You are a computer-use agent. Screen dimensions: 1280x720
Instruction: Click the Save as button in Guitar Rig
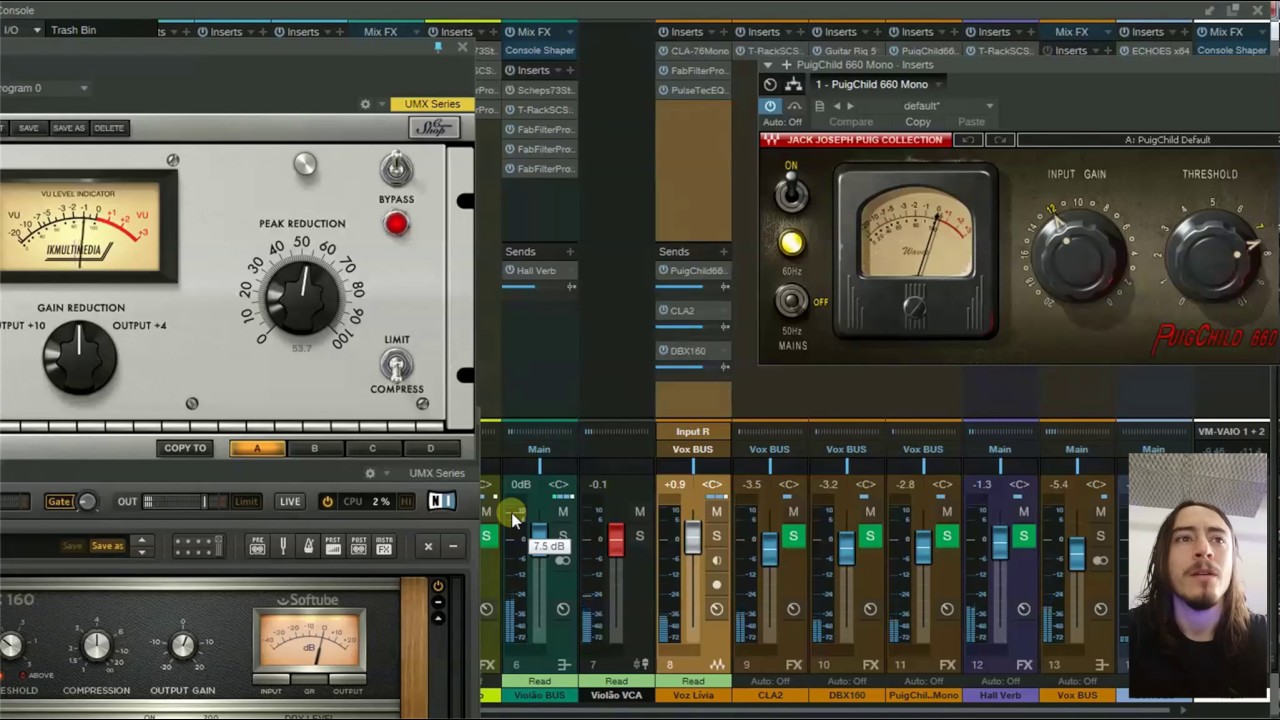(107, 546)
